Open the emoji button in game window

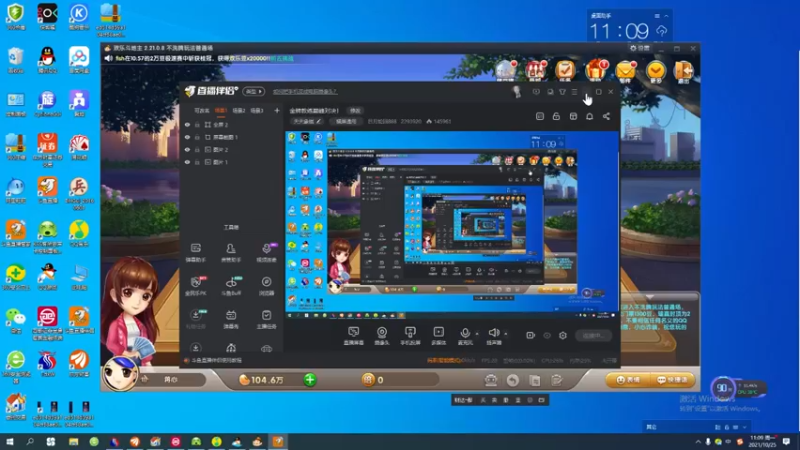(x=628, y=380)
